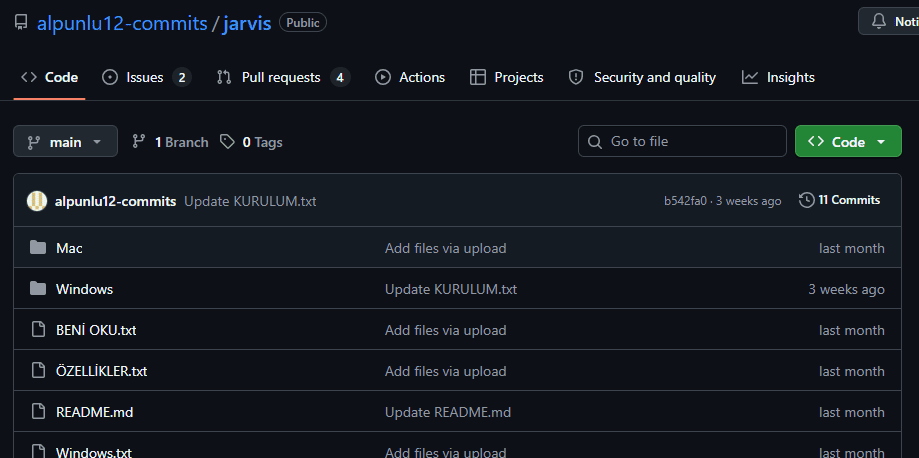The height and width of the screenshot is (458, 919).
Task: Click the file icon for README.md
Action: pyautogui.click(x=38, y=412)
